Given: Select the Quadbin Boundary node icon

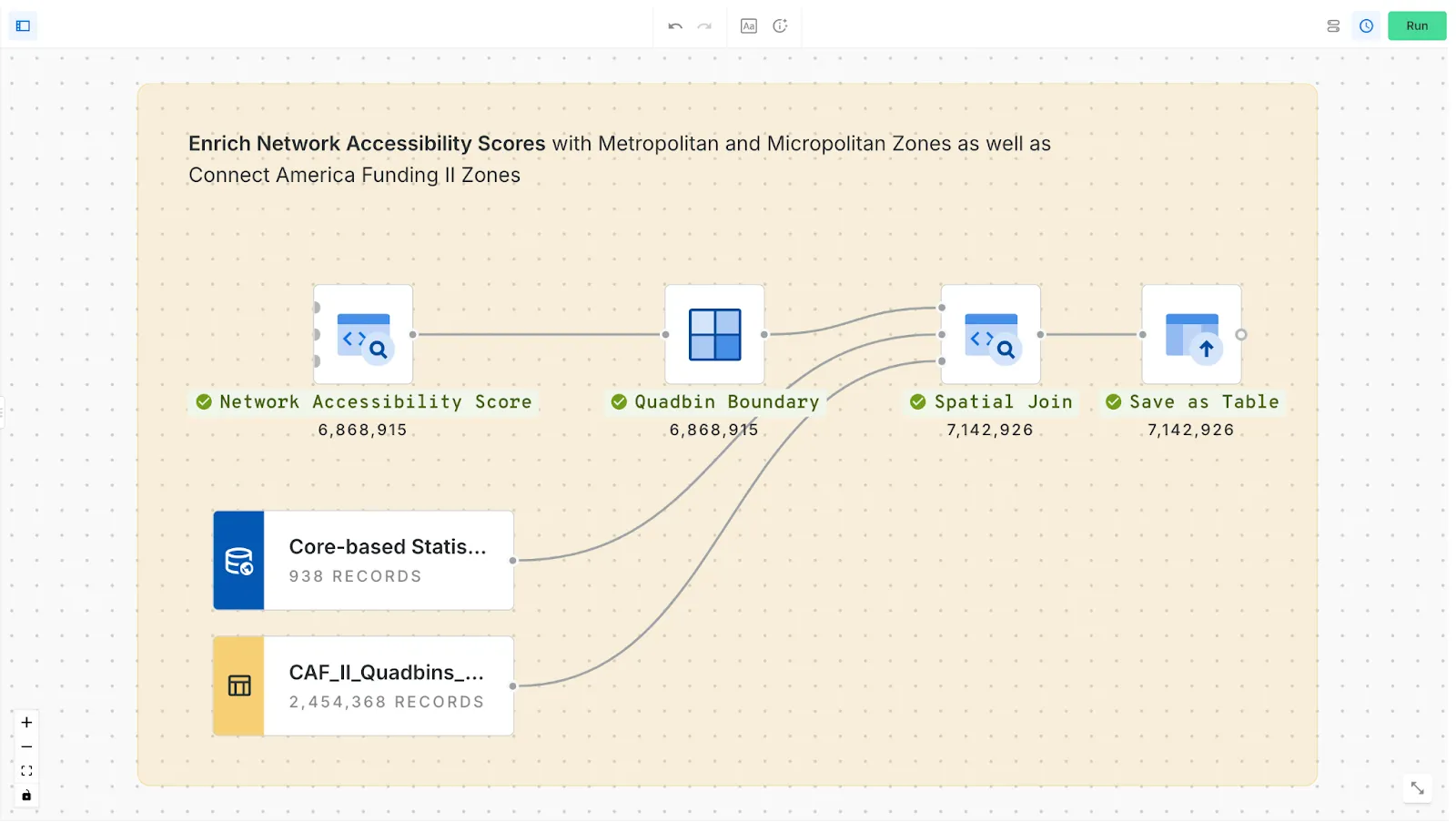Looking at the screenshot, I should click(715, 335).
